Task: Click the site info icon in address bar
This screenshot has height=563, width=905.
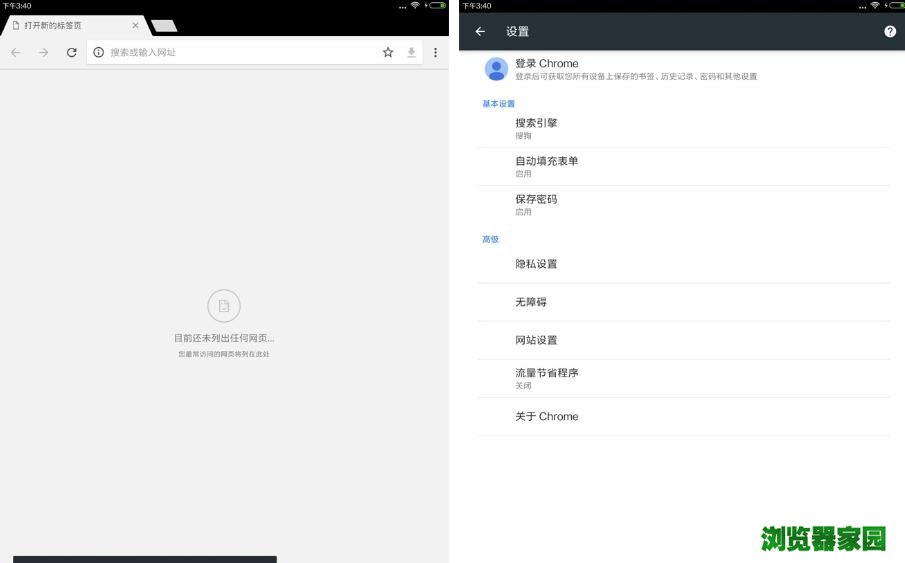Action: tap(98, 52)
